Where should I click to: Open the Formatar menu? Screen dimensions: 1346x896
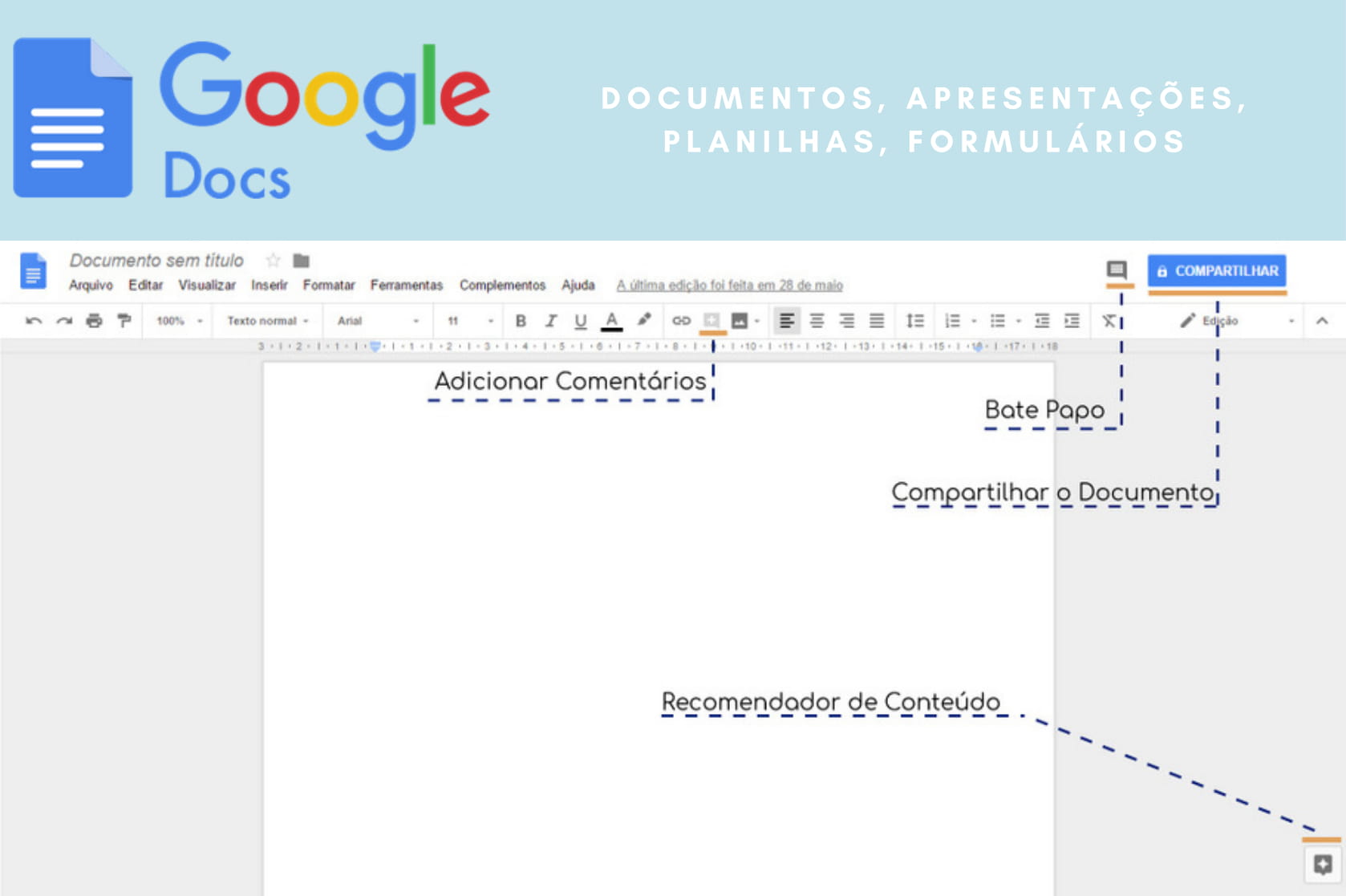click(329, 285)
